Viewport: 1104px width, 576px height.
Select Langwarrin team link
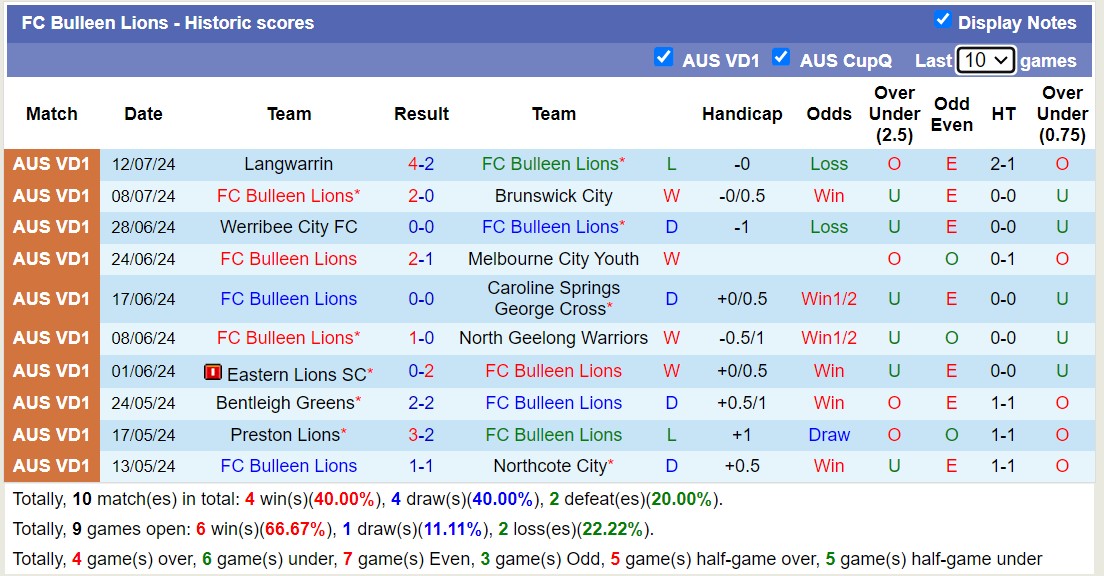pyautogui.click(x=289, y=163)
